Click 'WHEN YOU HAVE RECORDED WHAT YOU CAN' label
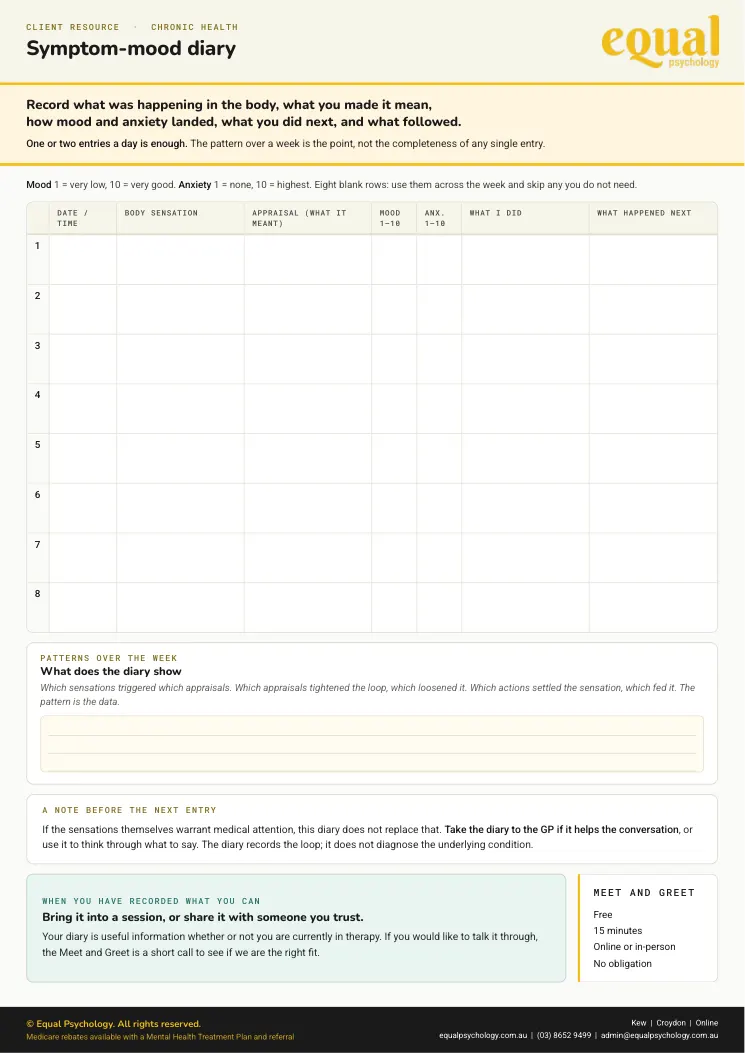The height and width of the screenshot is (1053, 745). (x=150, y=901)
